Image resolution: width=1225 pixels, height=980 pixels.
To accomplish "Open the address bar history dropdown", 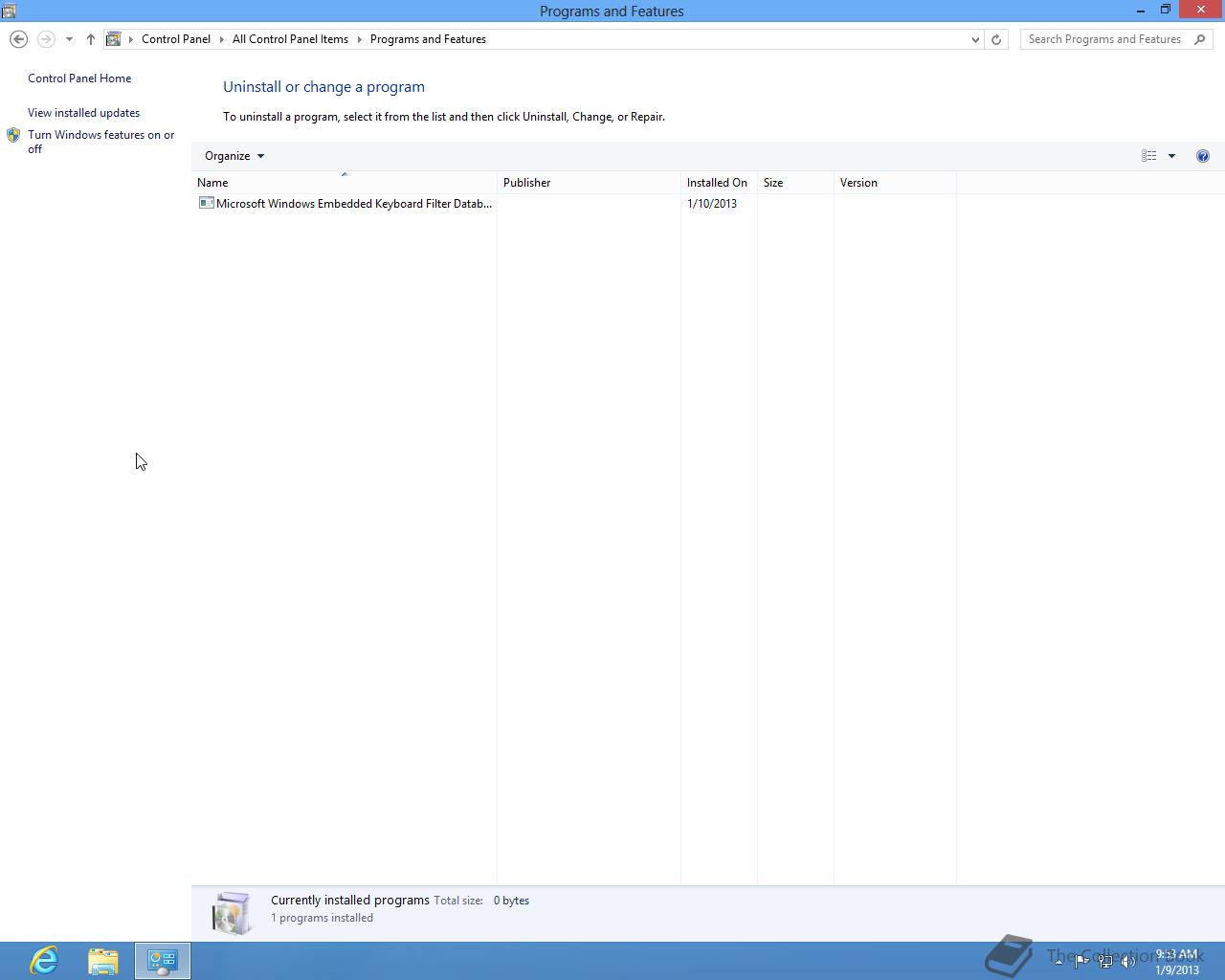I will click(975, 39).
